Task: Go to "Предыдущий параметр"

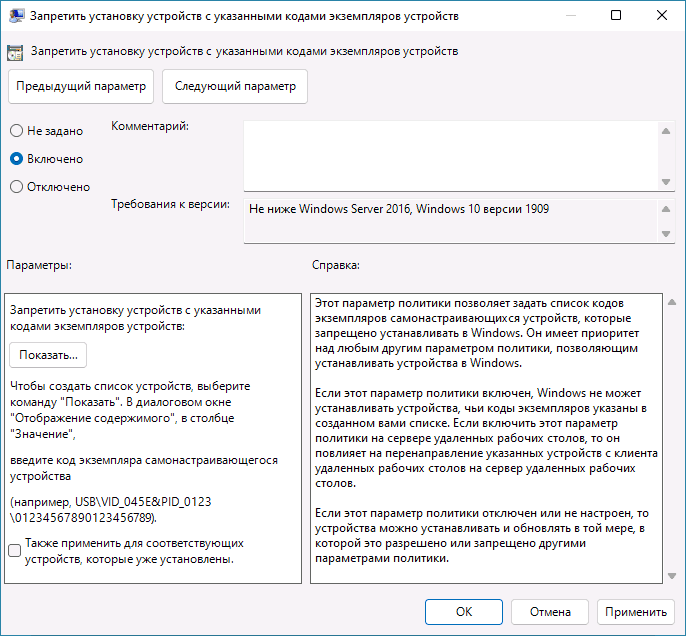Action: click(x=81, y=86)
